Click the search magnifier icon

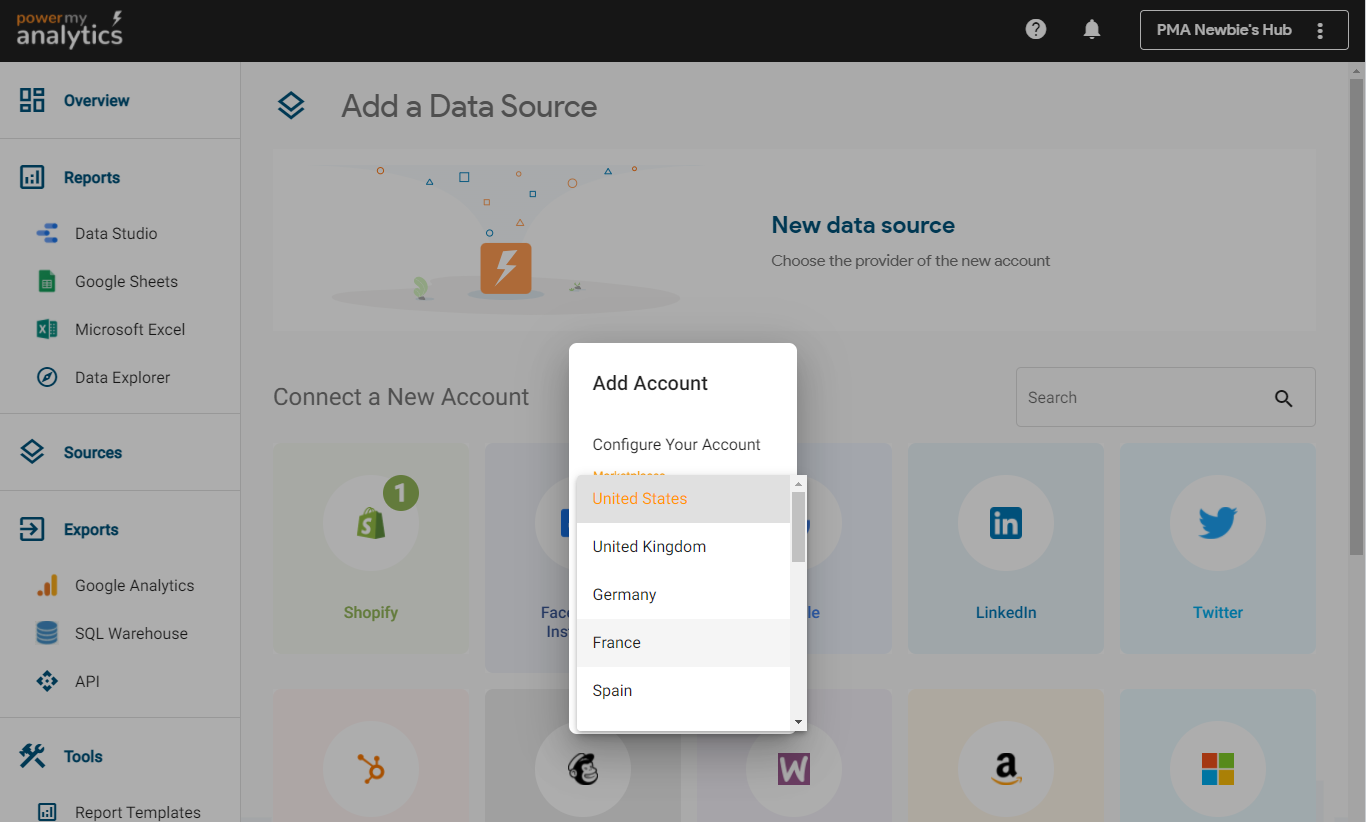coord(1284,398)
